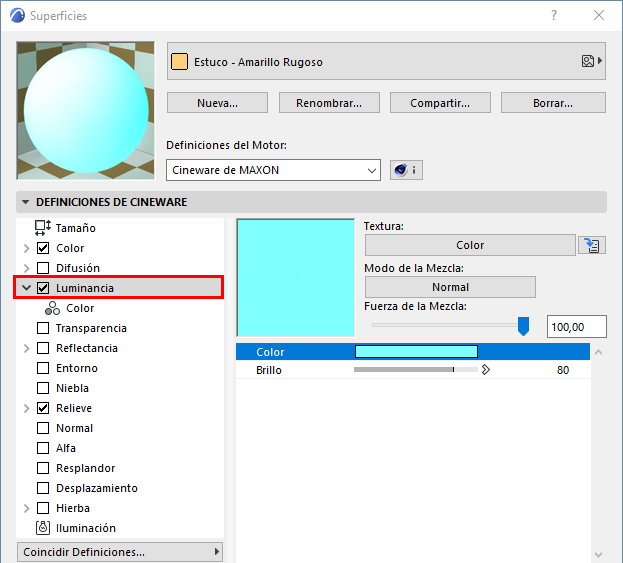Open help with the question mark button
The image size is (623, 563).
pyautogui.click(x=554, y=15)
